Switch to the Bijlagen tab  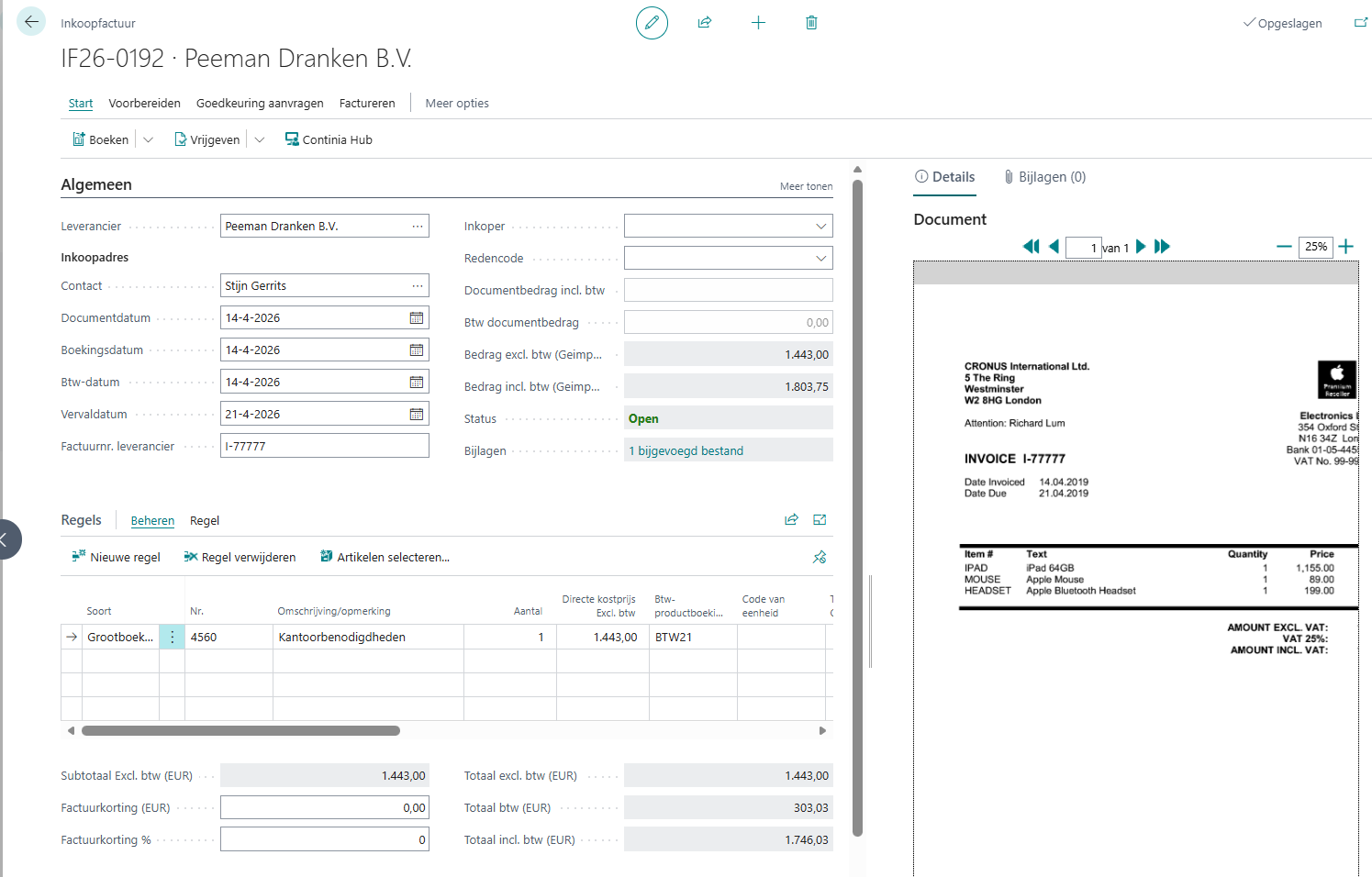[x=1044, y=177]
